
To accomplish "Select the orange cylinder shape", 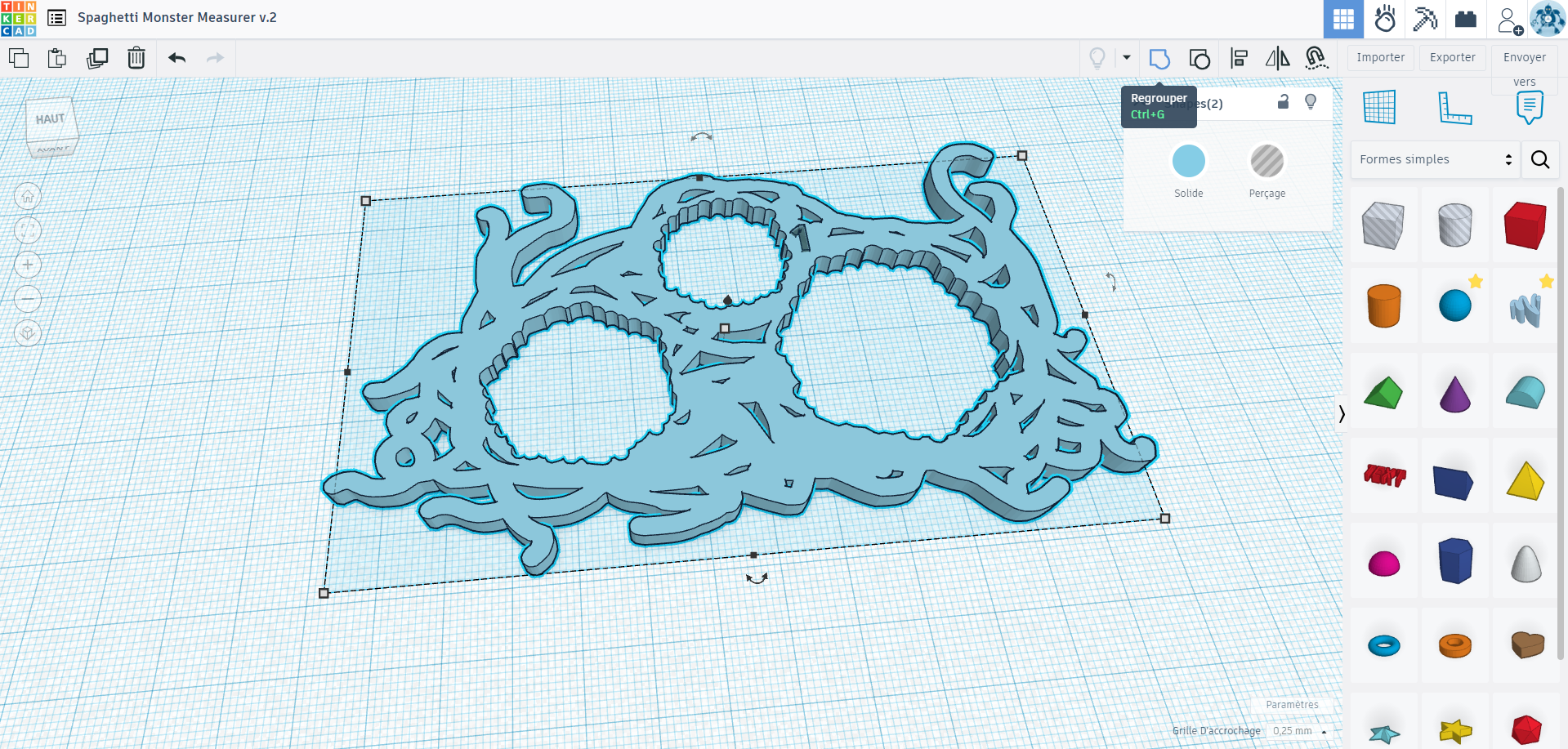I will 1383,306.
